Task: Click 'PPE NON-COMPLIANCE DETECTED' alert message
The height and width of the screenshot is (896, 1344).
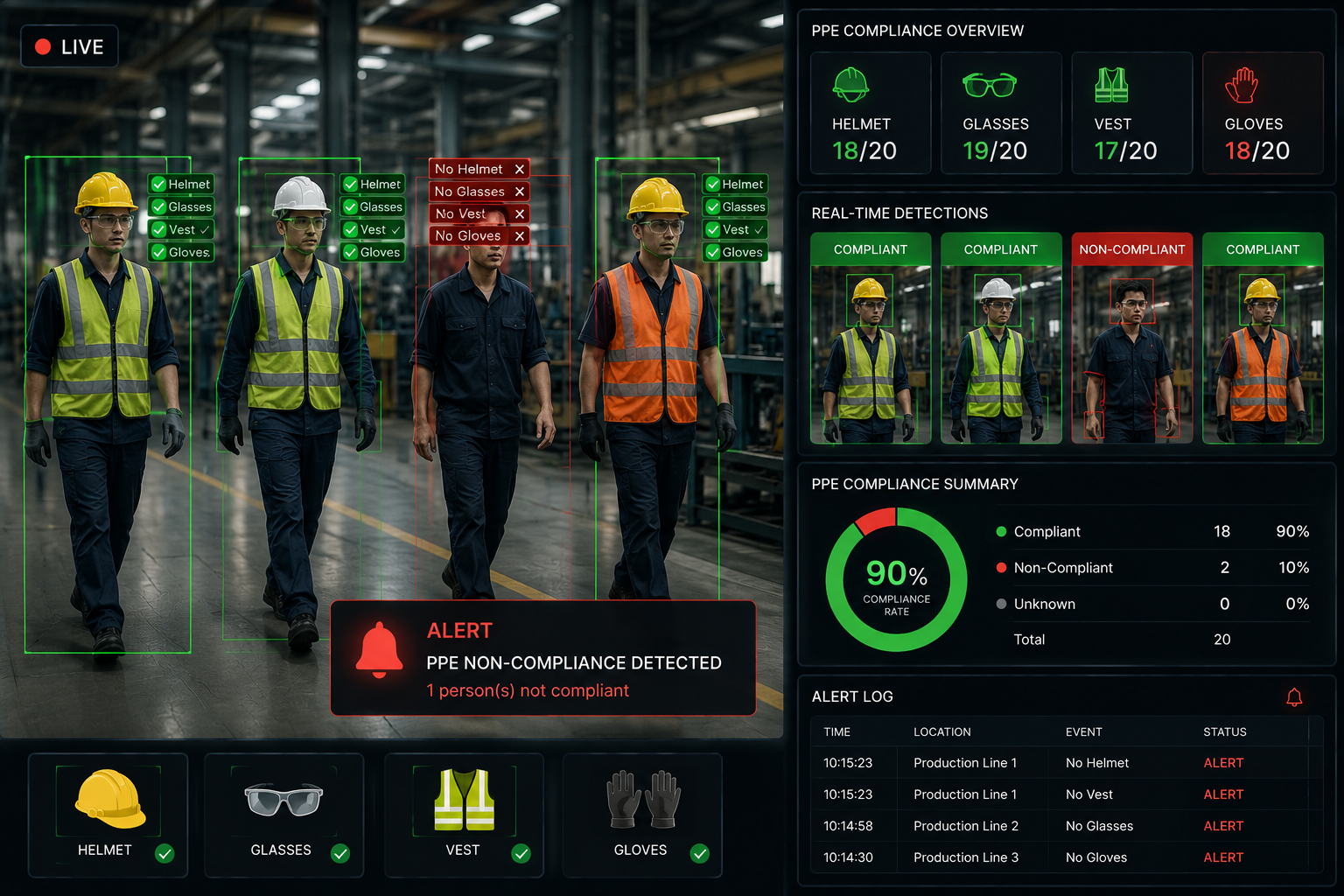Action: [574, 663]
